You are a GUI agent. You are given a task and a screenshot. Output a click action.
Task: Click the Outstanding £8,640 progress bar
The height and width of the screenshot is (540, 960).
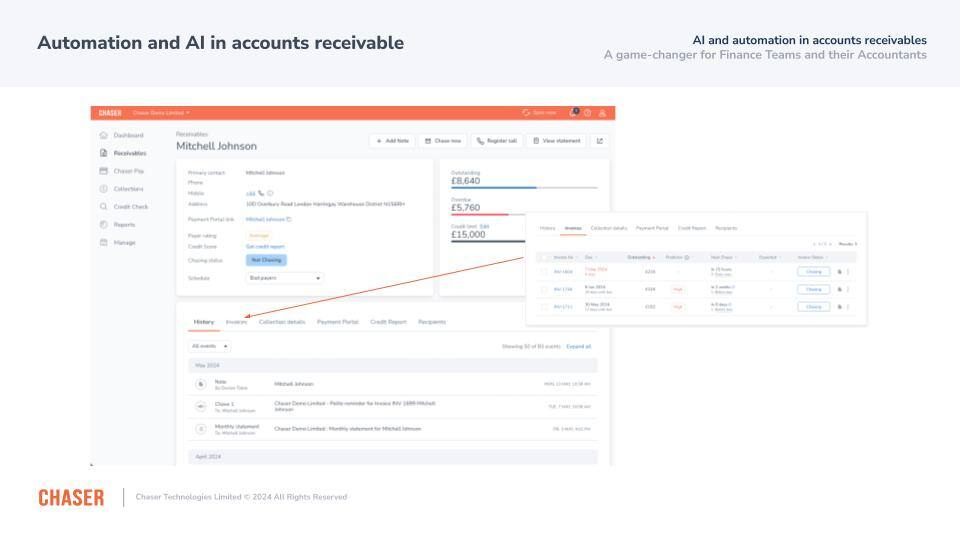click(x=524, y=188)
